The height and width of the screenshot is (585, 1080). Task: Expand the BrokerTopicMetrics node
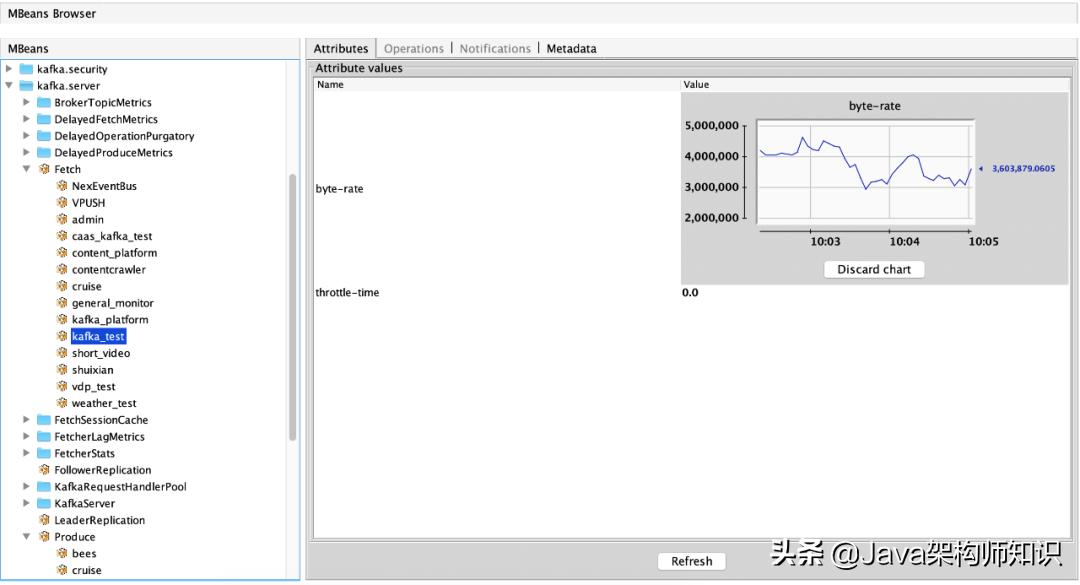point(26,102)
